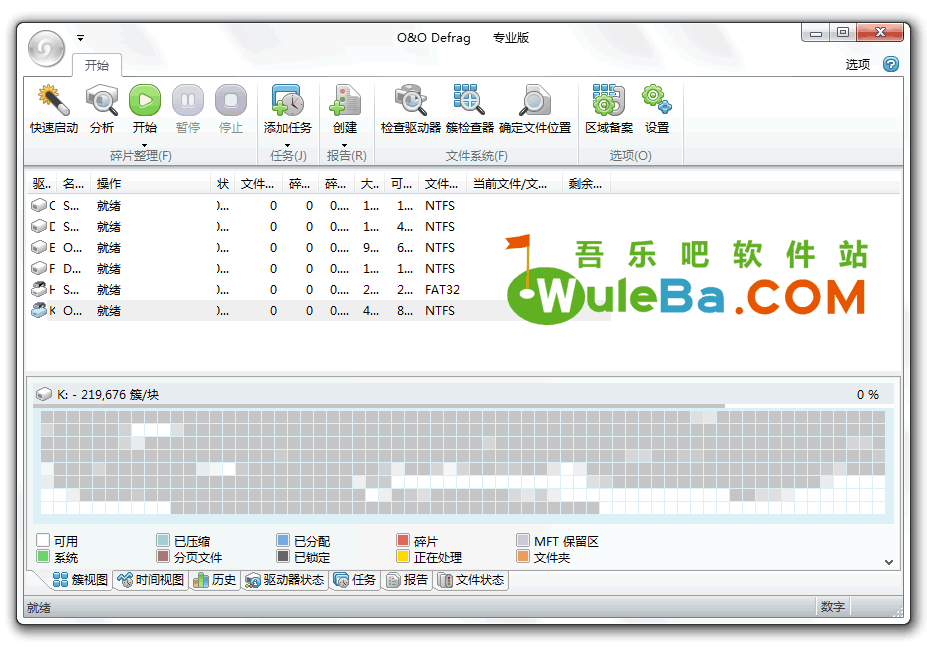
Task: Open the 历史 history tab
Action: 215,580
